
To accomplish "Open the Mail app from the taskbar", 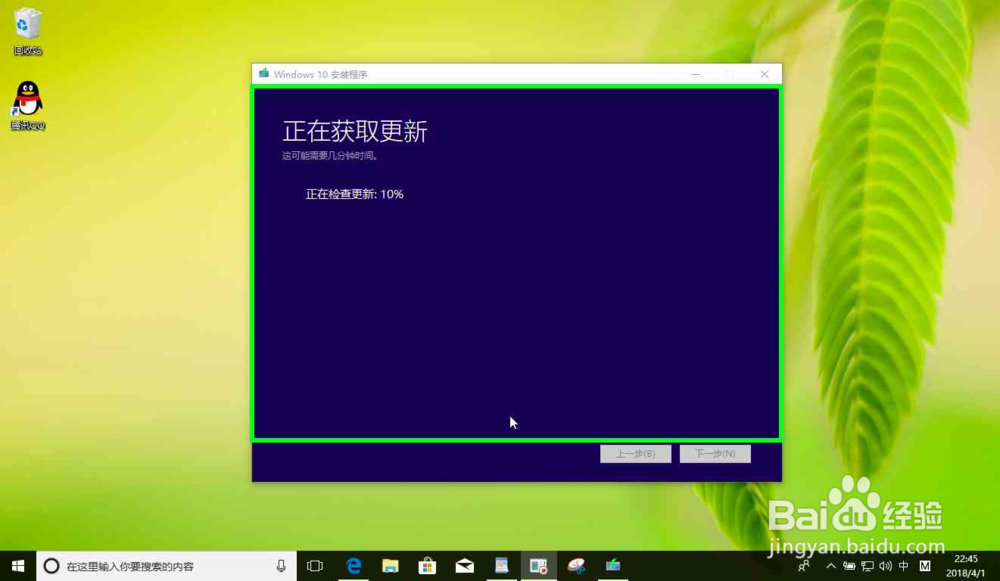I will 464,565.
